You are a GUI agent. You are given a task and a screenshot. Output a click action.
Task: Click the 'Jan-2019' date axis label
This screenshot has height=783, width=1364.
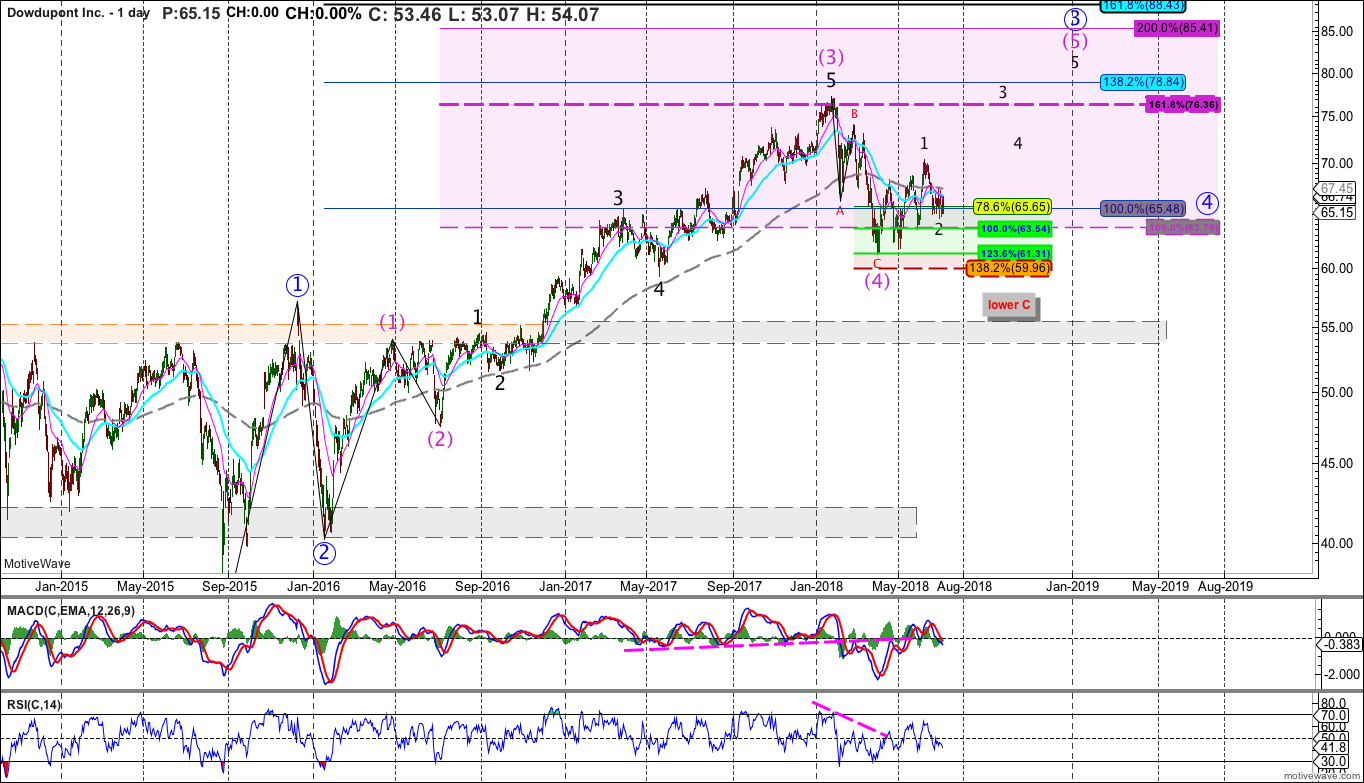[1071, 586]
